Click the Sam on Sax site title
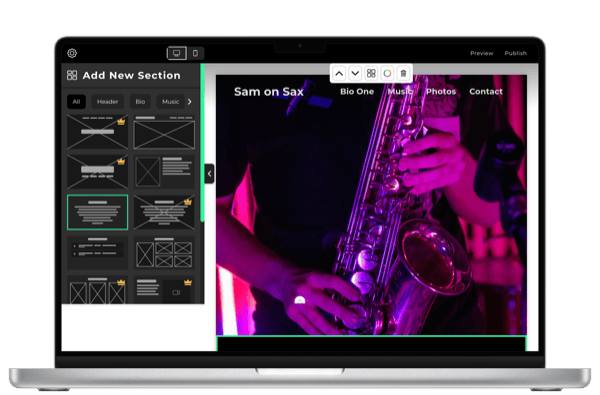This screenshot has width=600, height=395. (x=269, y=91)
